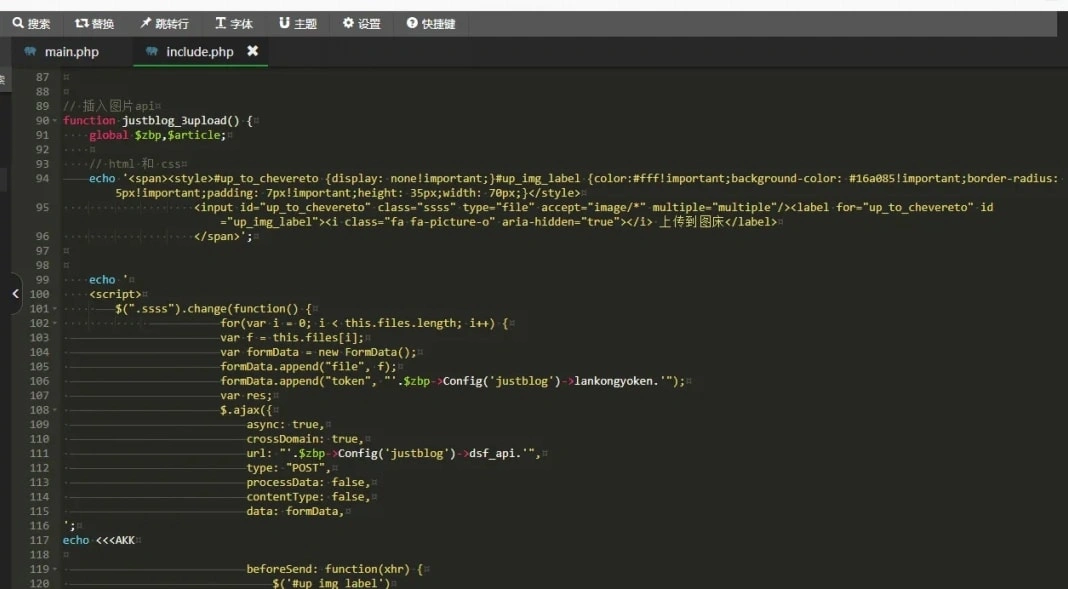Show shortcuts (快捷键) question mark icon
The image size is (1068, 589).
(x=412, y=23)
